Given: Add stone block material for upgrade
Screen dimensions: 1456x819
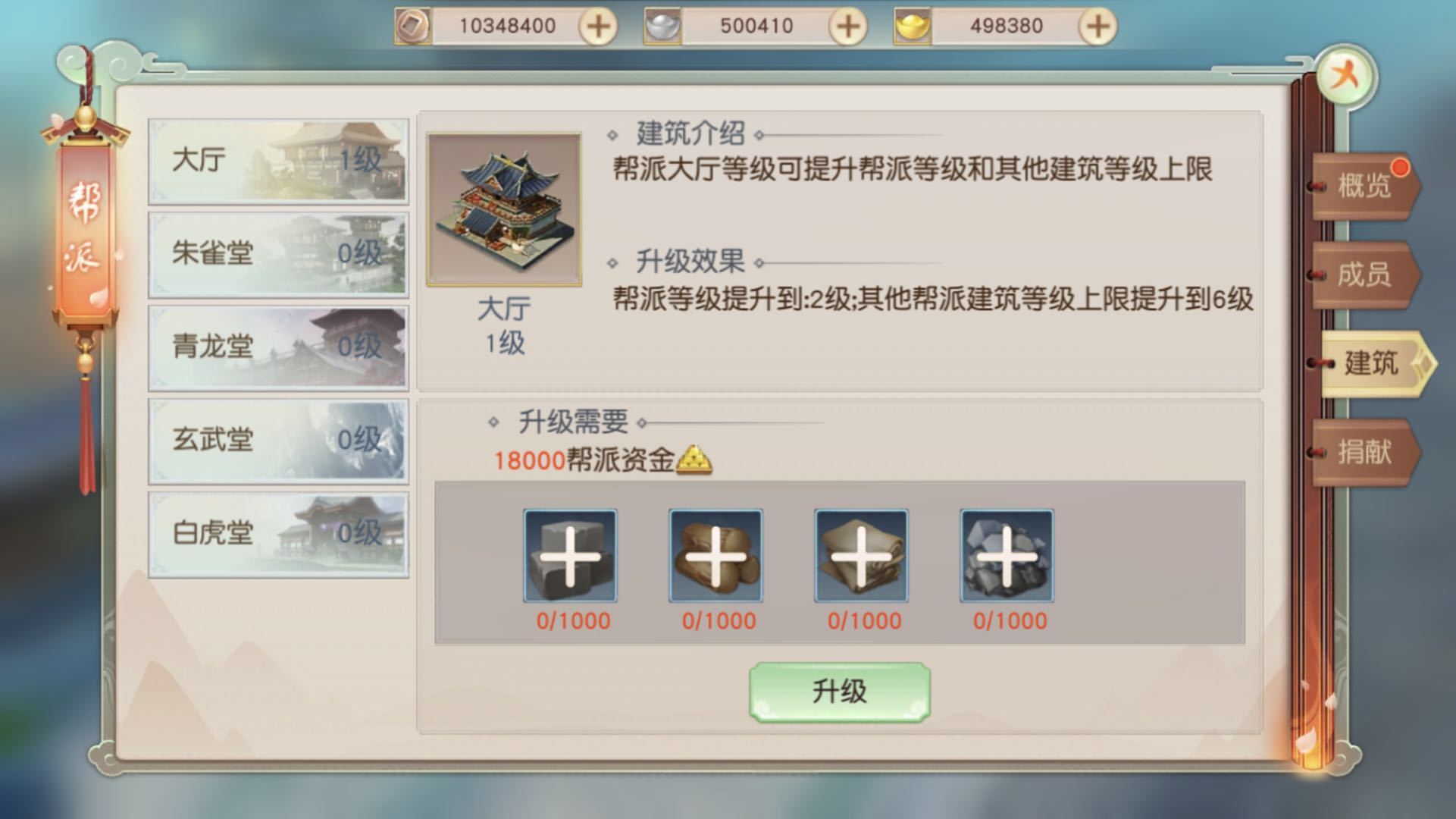Looking at the screenshot, I should tap(570, 556).
